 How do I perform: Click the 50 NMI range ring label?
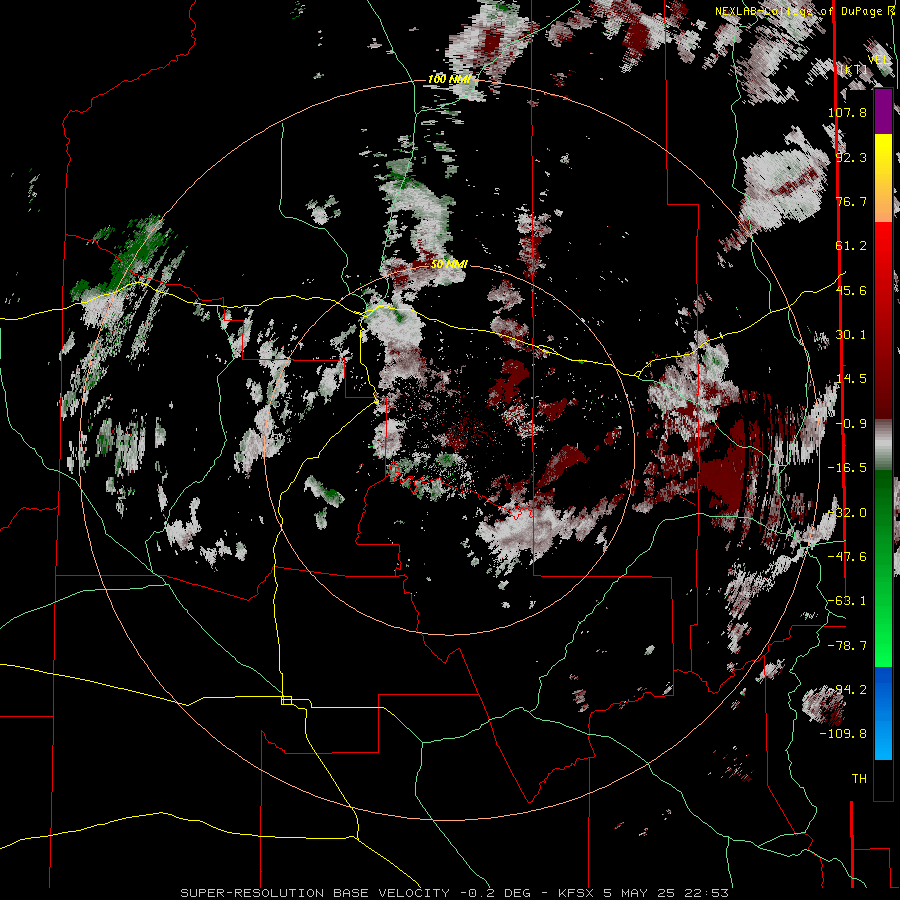pyautogui.click(x=449, y=264)
